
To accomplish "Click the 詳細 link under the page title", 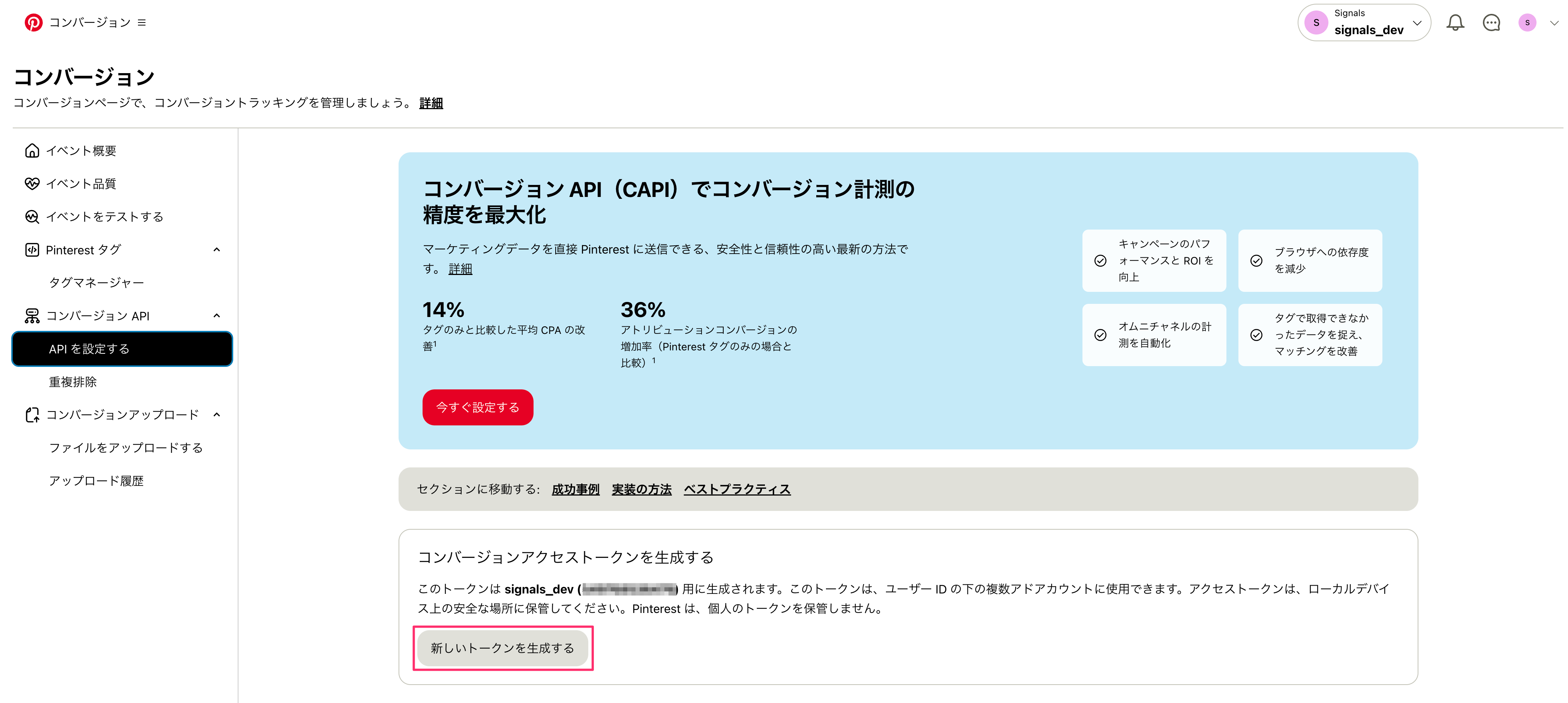I will (431, 103).
